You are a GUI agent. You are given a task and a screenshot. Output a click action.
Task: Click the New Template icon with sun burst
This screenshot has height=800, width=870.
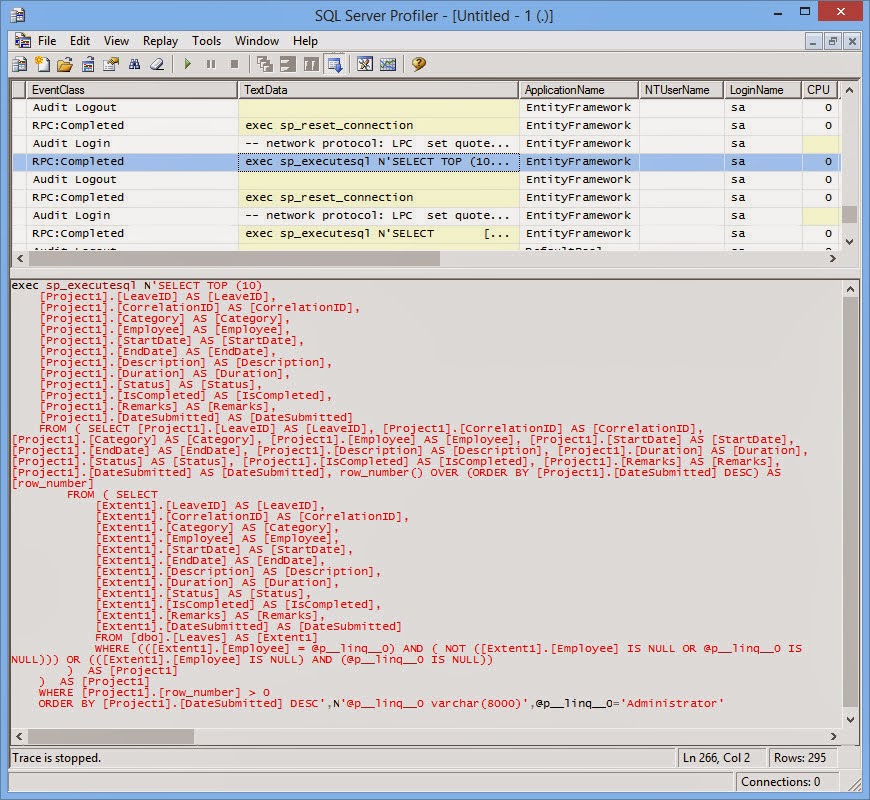[x=42, y=64]
